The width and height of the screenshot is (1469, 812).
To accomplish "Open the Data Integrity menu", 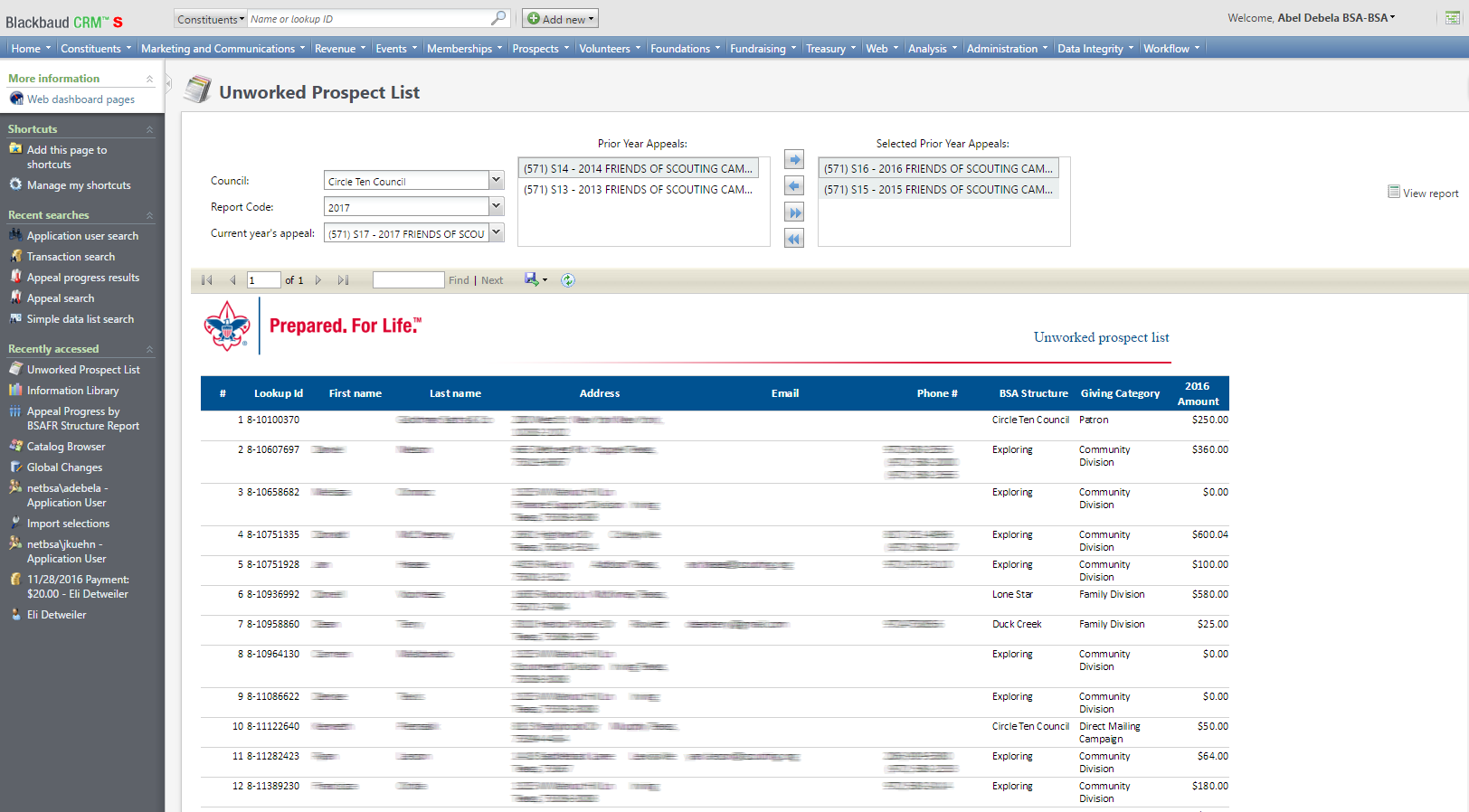I will pyautogui.click(x=1095, y=49).
